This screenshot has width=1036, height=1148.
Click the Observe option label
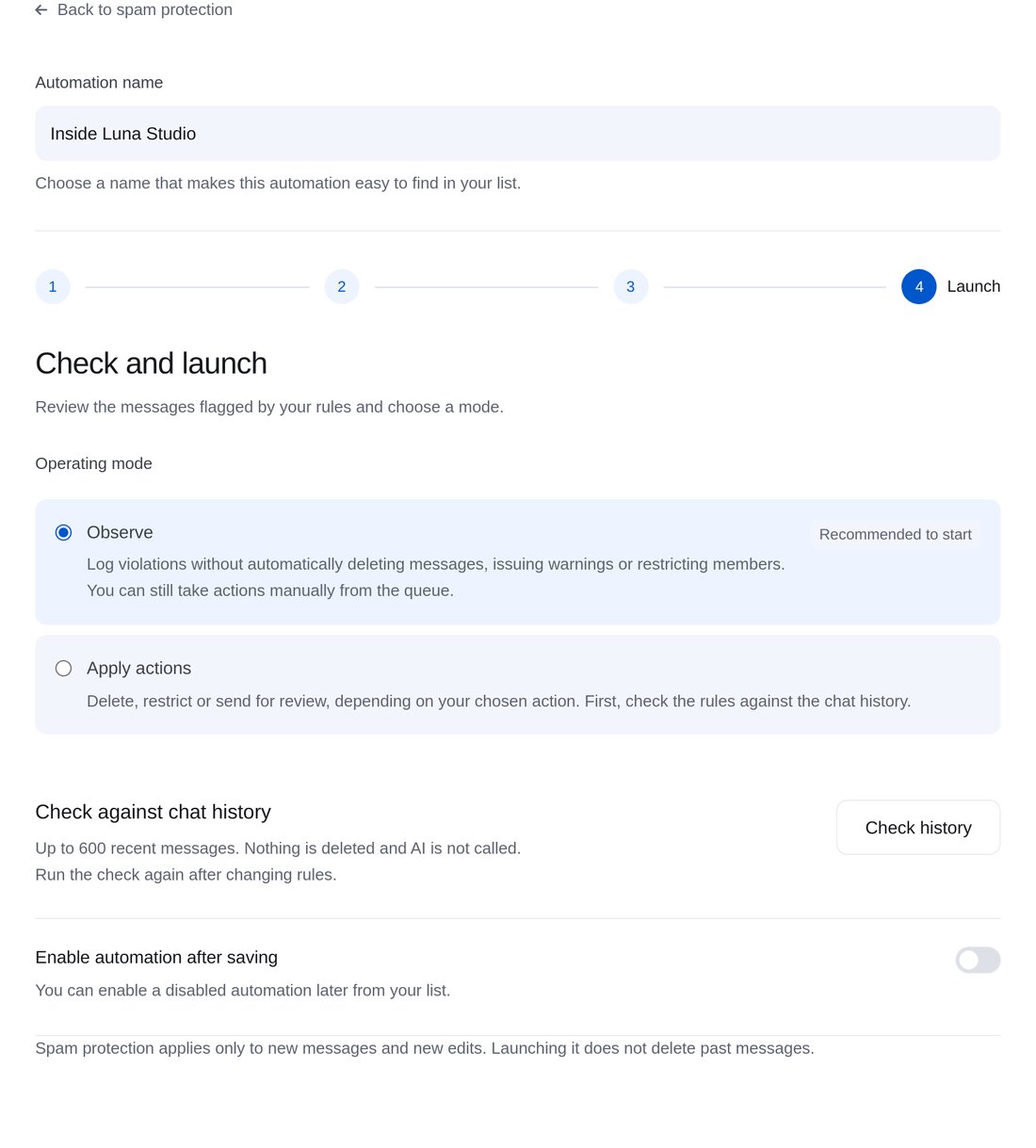(x=120, y=533)
